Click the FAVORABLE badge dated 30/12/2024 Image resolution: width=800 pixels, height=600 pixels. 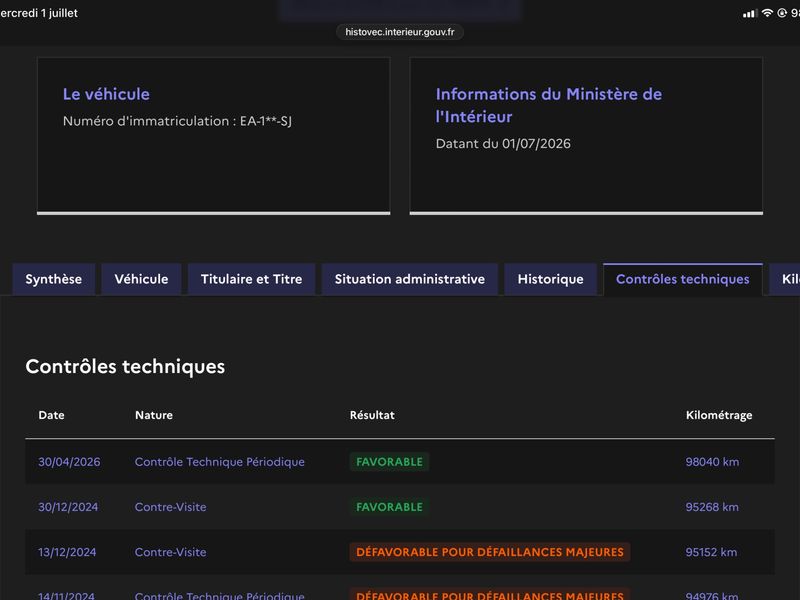pos(389,507)
